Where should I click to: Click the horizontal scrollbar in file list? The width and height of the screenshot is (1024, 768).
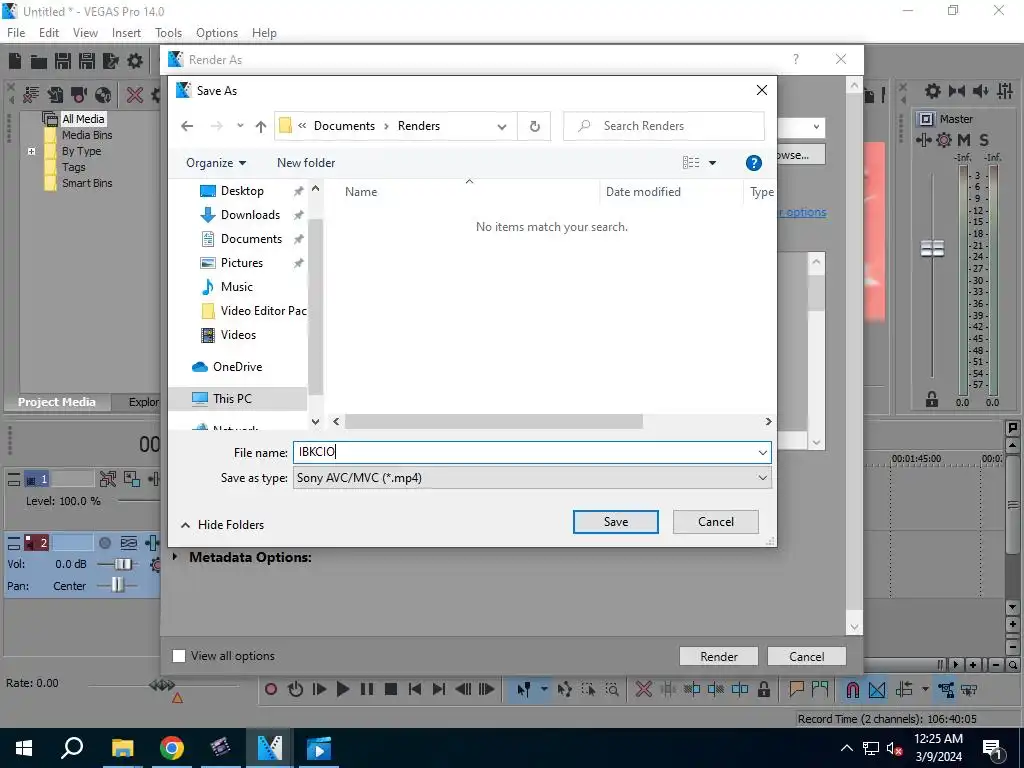click(494, 422)
